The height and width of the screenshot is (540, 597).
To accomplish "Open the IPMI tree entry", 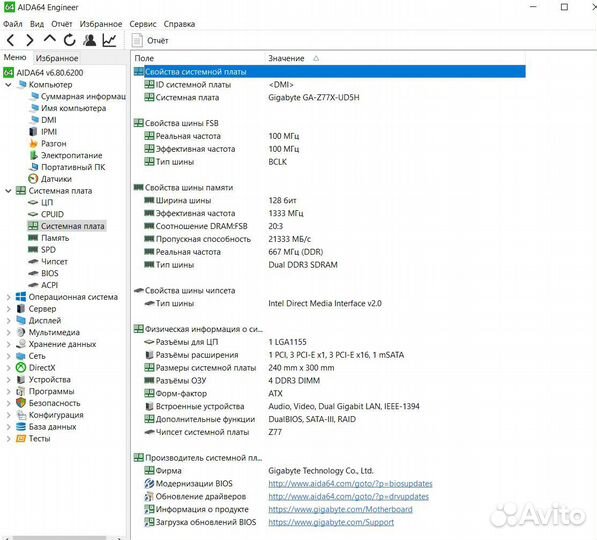I will pyautogui.click(x=43, y=132).
